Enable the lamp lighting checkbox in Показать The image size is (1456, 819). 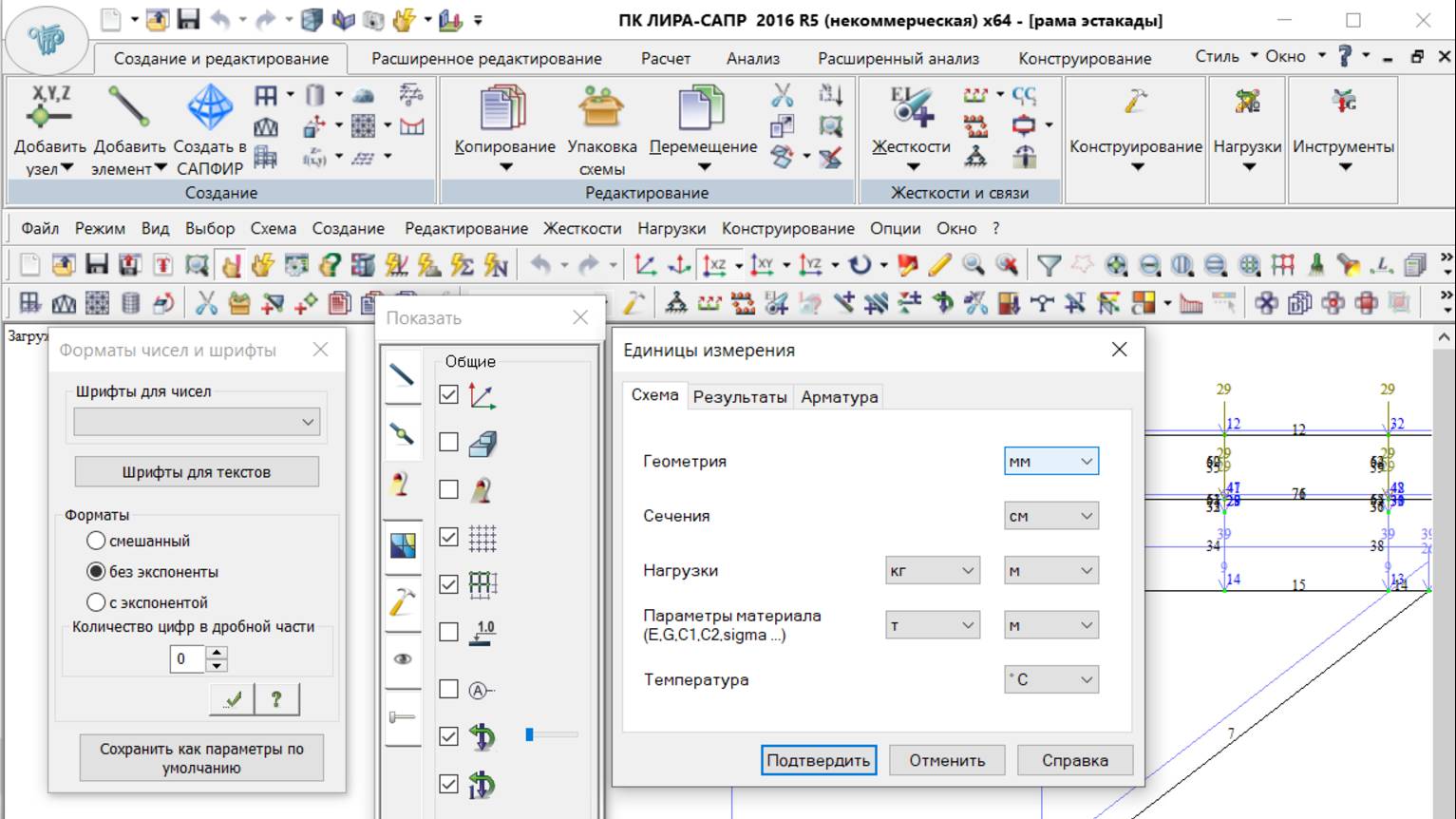449,489
